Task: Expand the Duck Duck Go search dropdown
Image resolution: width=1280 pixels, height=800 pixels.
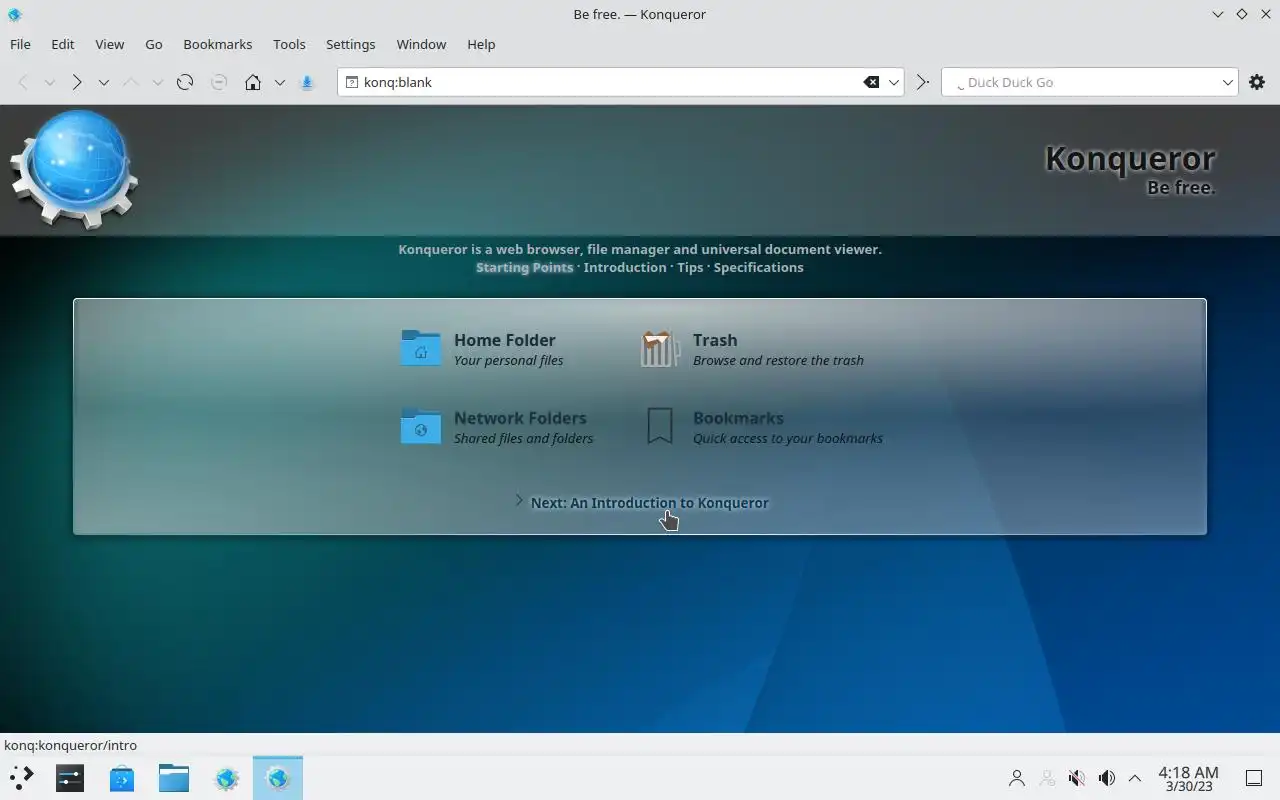Action: click(1227, 82)
